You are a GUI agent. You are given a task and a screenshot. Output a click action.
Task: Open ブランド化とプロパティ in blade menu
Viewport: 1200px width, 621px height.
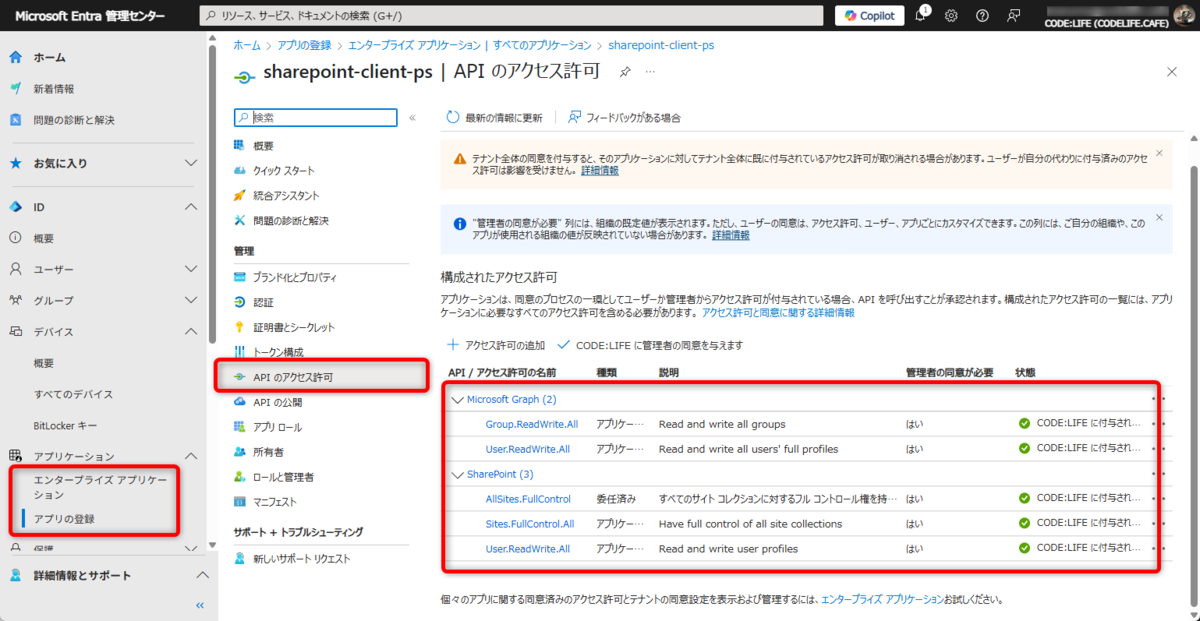[x=294, y=277]
